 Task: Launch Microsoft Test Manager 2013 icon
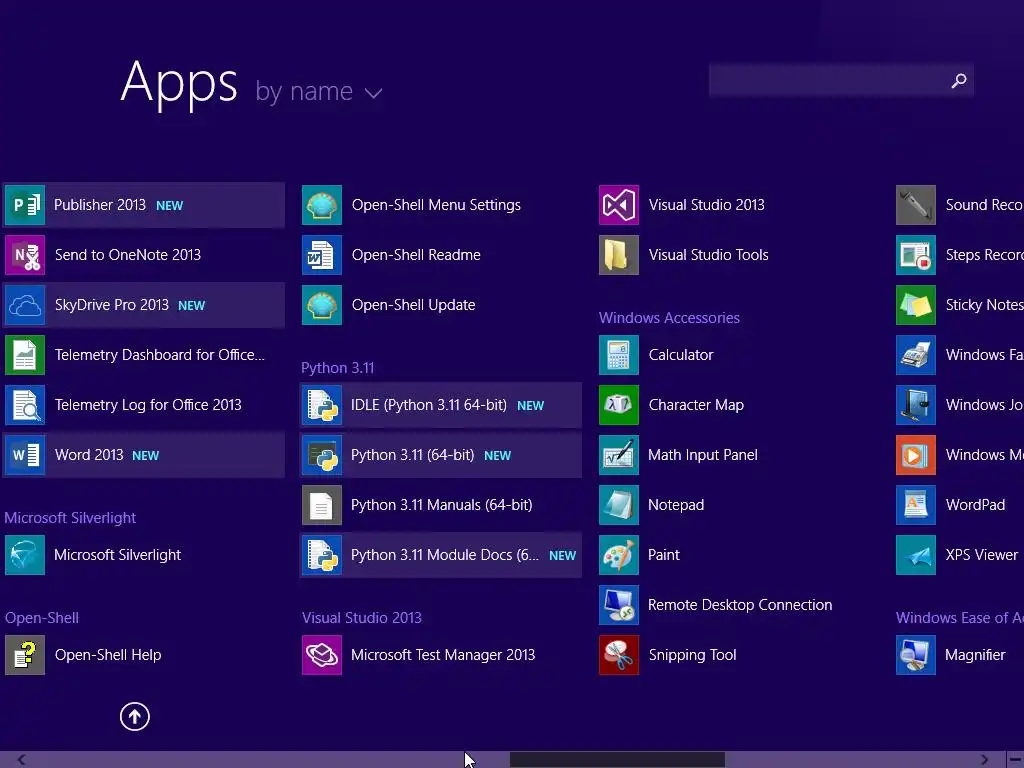(x=322, y=655)
